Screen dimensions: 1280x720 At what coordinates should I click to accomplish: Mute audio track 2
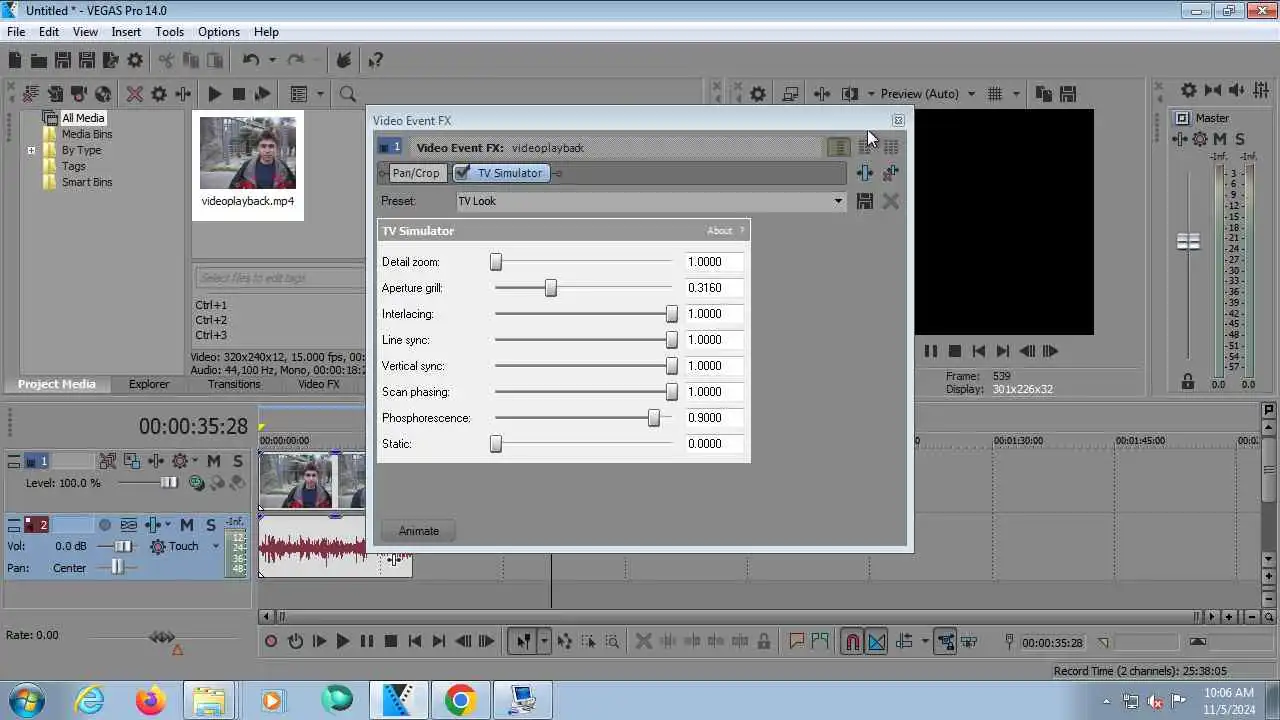186,525
